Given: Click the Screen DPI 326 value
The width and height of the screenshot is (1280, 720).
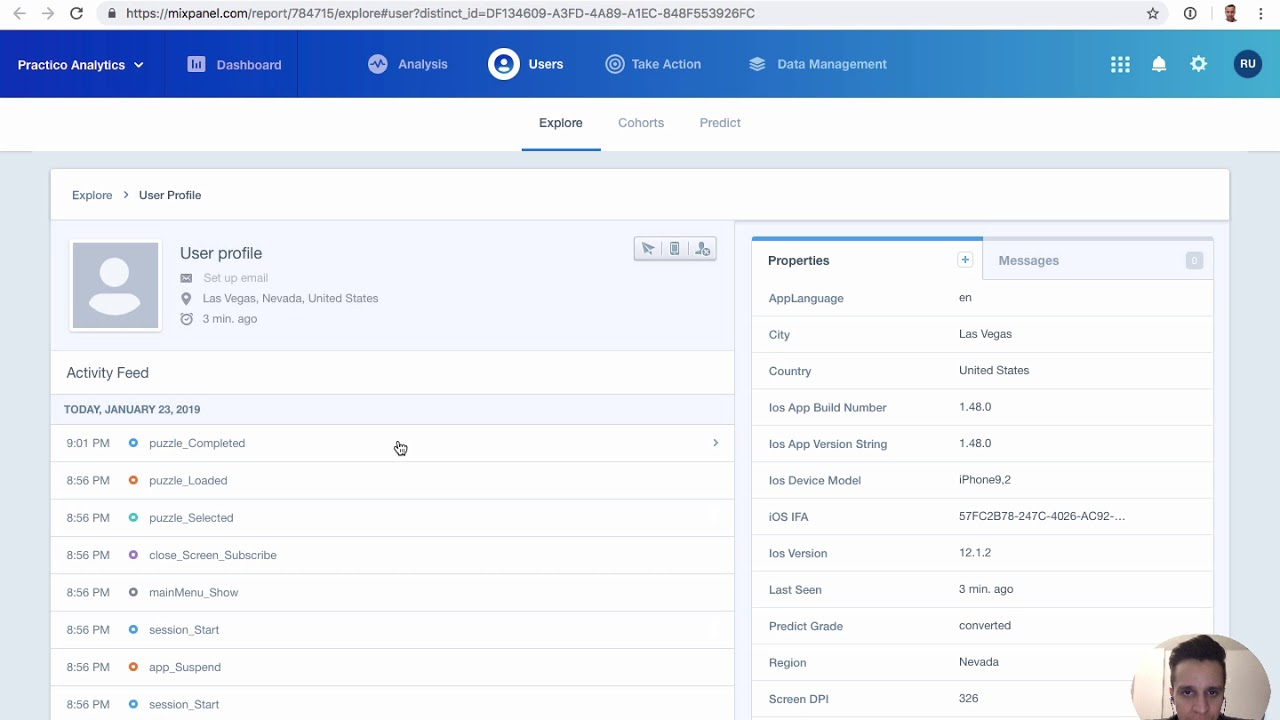Looking at the screenshot, I should 968,699.
